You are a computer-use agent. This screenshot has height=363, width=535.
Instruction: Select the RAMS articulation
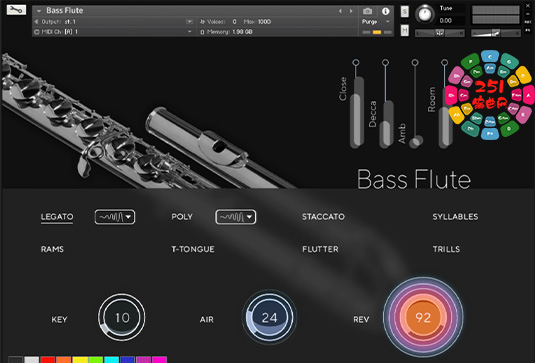(52, 249)
